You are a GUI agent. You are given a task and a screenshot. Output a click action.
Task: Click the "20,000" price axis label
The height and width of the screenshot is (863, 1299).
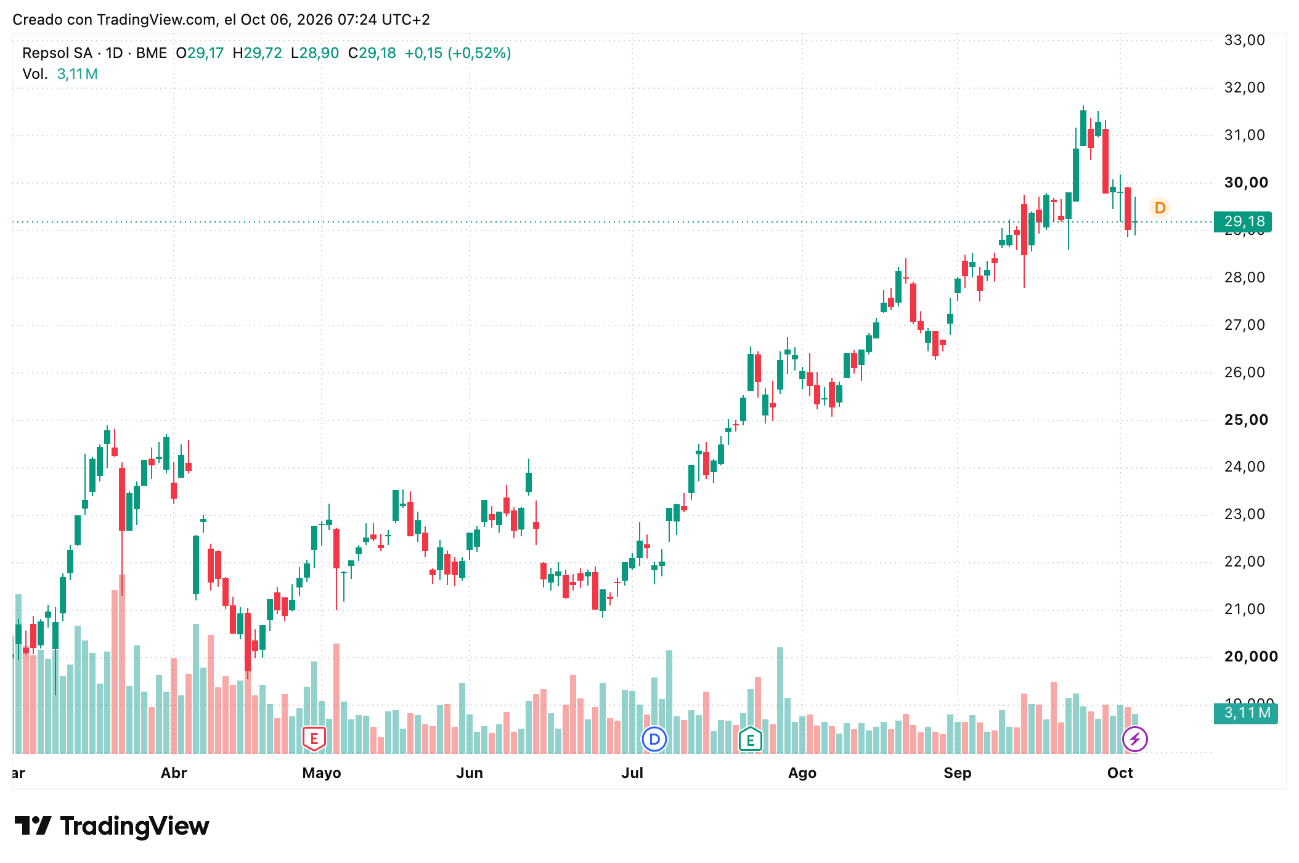click(x=1249, y=656)
